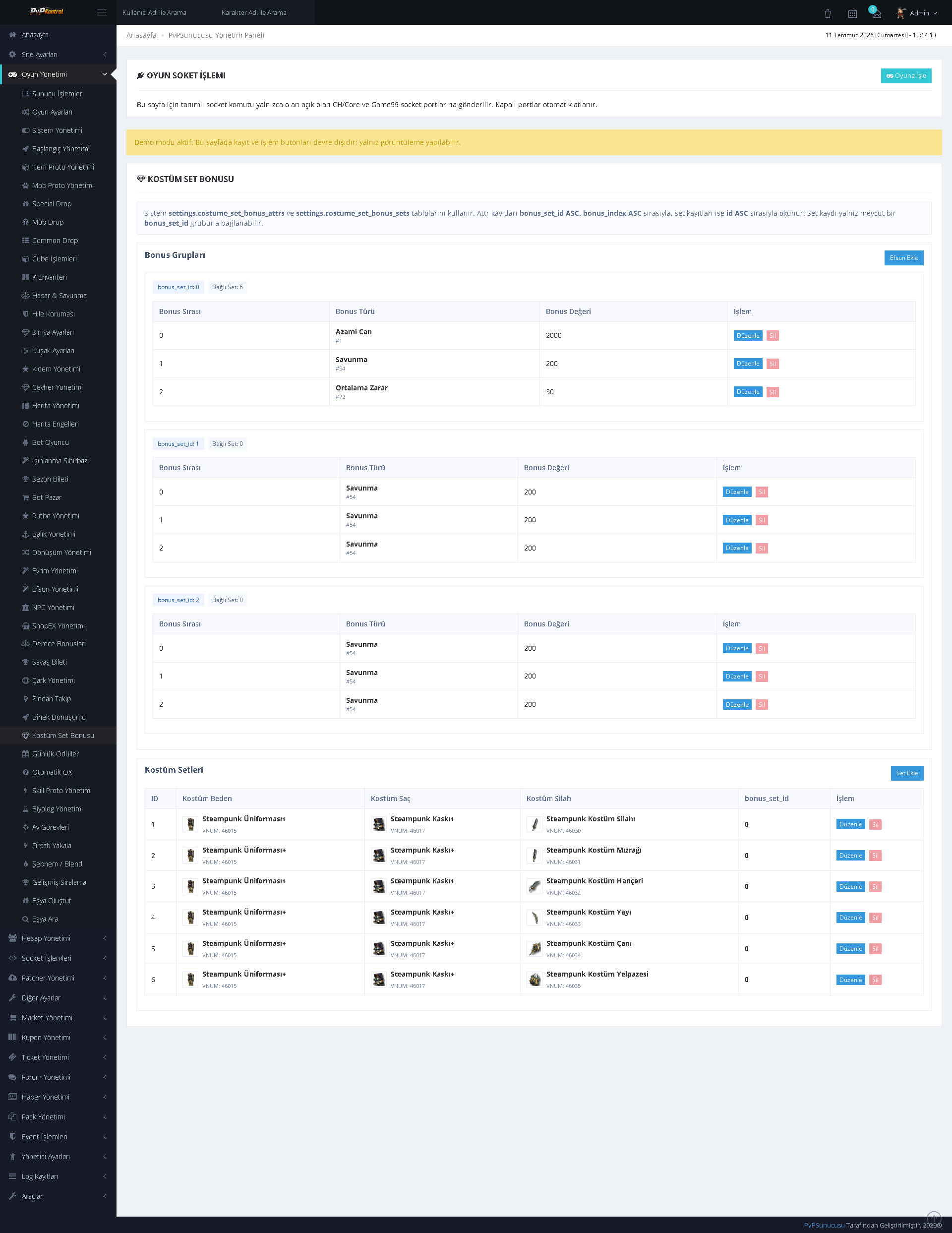This screenshot has height=1233, width=952.
Task: Open the trash icon in top bar
Action: point(827,13)
